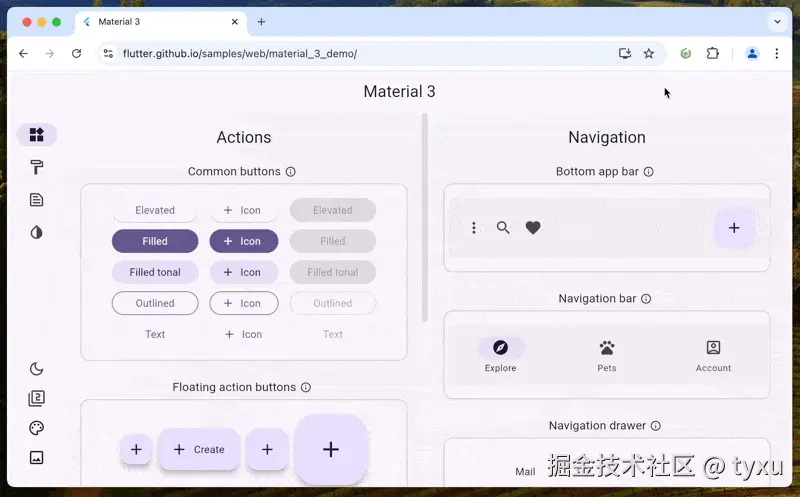Click the Actions column scrollbar
This screenshot has height=497, width=800.
tap(425, 218)
